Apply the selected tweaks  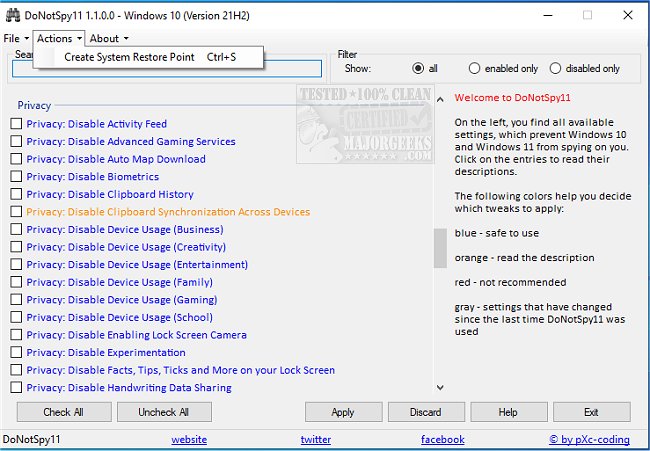pyautogui.click(x=343, y=412)
